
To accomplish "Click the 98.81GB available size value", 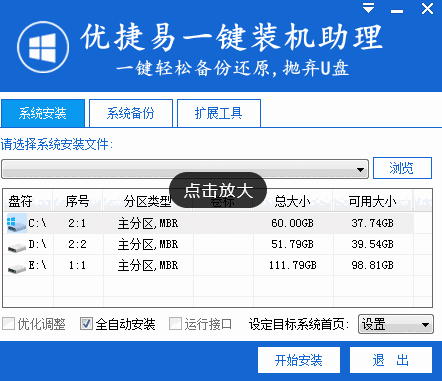I will pyautogui.click(x=372, y=265).
